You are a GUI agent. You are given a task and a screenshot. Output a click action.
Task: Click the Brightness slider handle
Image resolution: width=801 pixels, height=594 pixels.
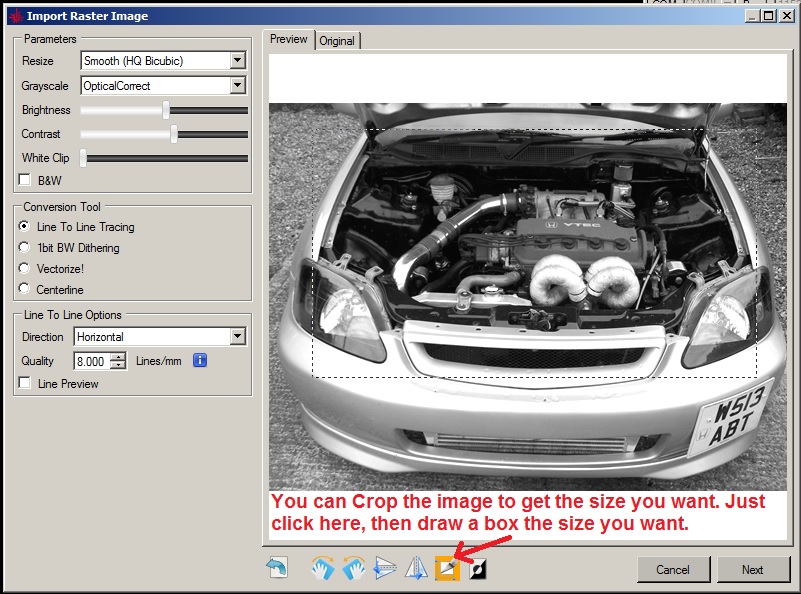pos(166,110)
